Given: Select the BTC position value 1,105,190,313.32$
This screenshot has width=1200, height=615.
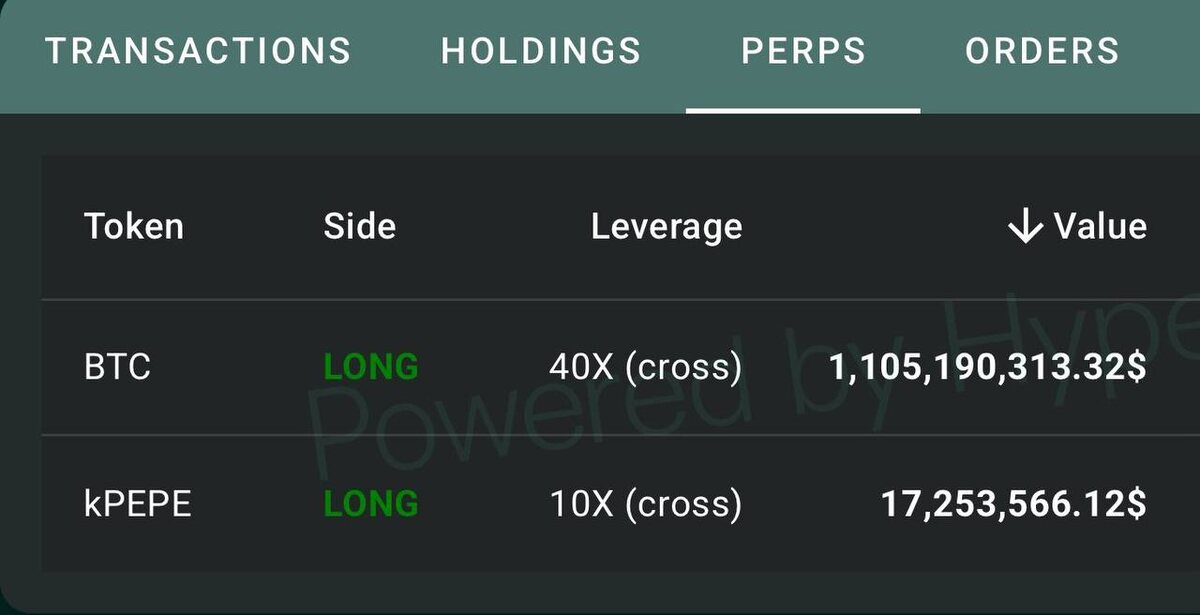Looking at the screenshot, I should click(x=987, y=367).
